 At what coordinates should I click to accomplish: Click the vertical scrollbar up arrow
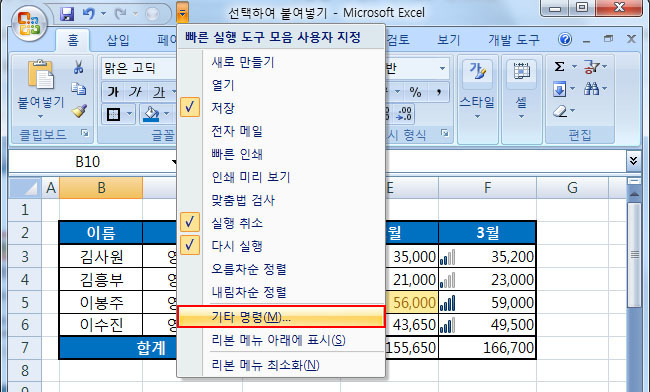coord(634,194)
